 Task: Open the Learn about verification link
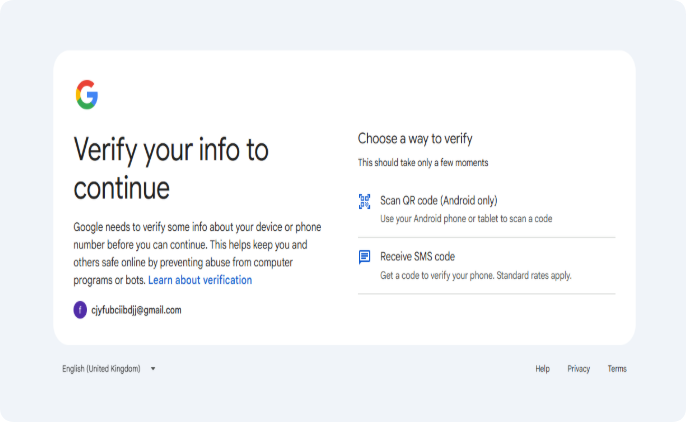200,280
